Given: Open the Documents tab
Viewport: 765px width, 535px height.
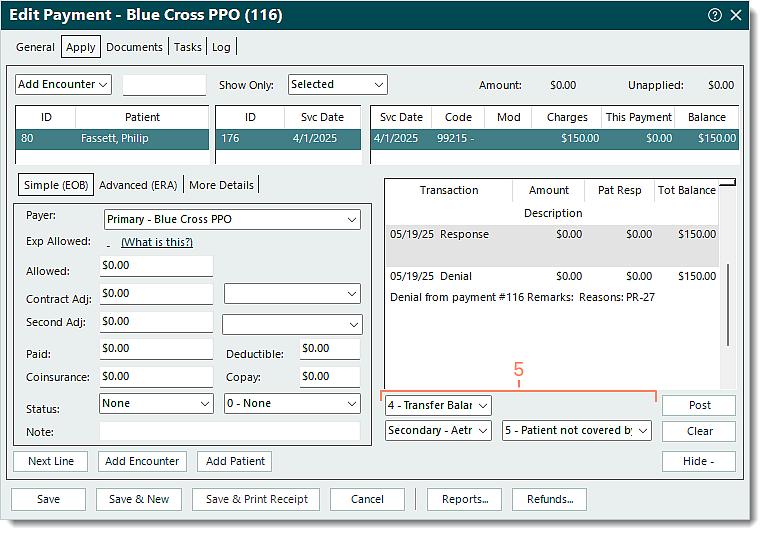Looking at the screenshot, I should point(134,47).
